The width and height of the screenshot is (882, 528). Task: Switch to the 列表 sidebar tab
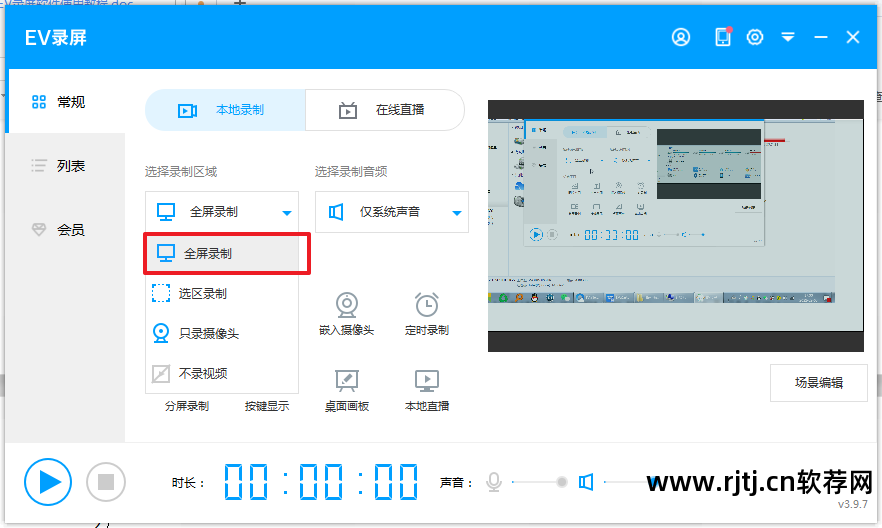pos(64,166)
